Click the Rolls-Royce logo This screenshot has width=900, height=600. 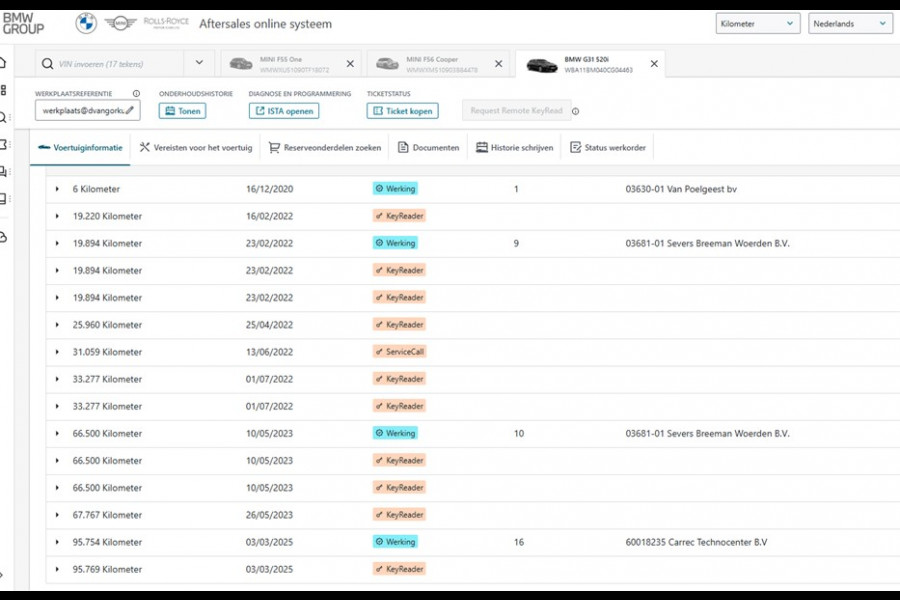pos(166,23)
